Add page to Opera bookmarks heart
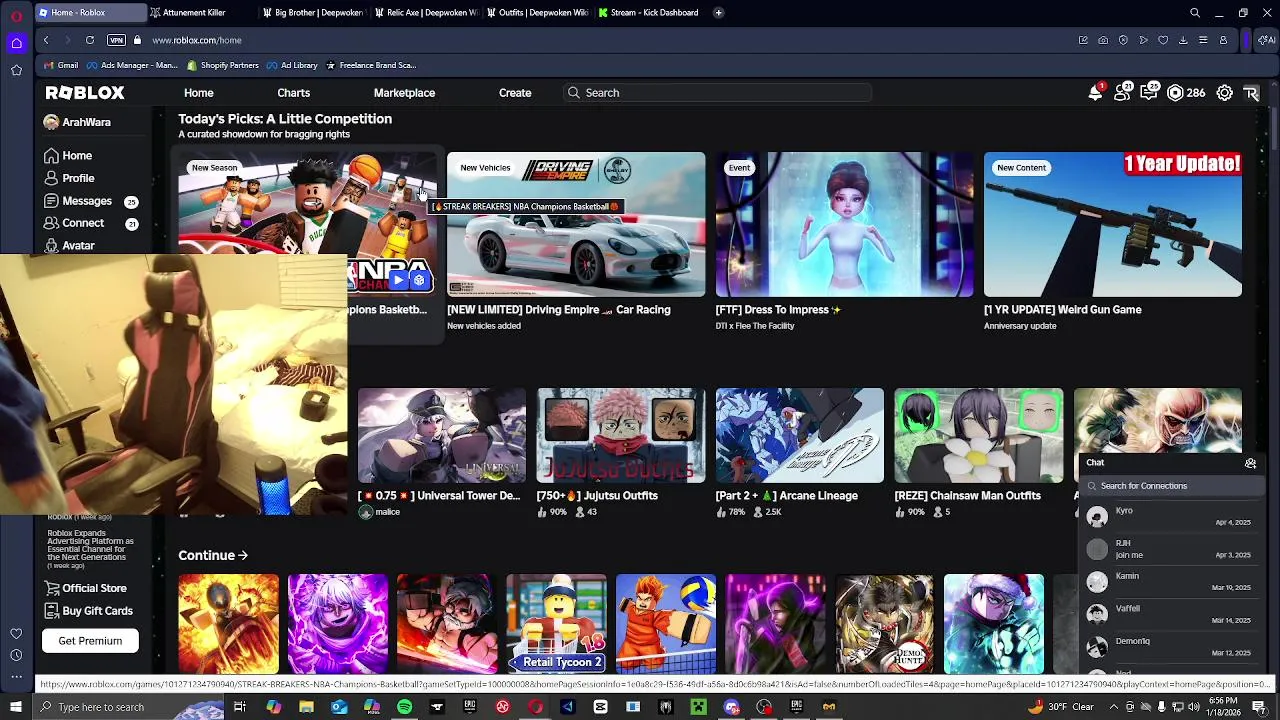Image resolution: width=1280 pixels, height=720 pixels. pos(1163,40)
